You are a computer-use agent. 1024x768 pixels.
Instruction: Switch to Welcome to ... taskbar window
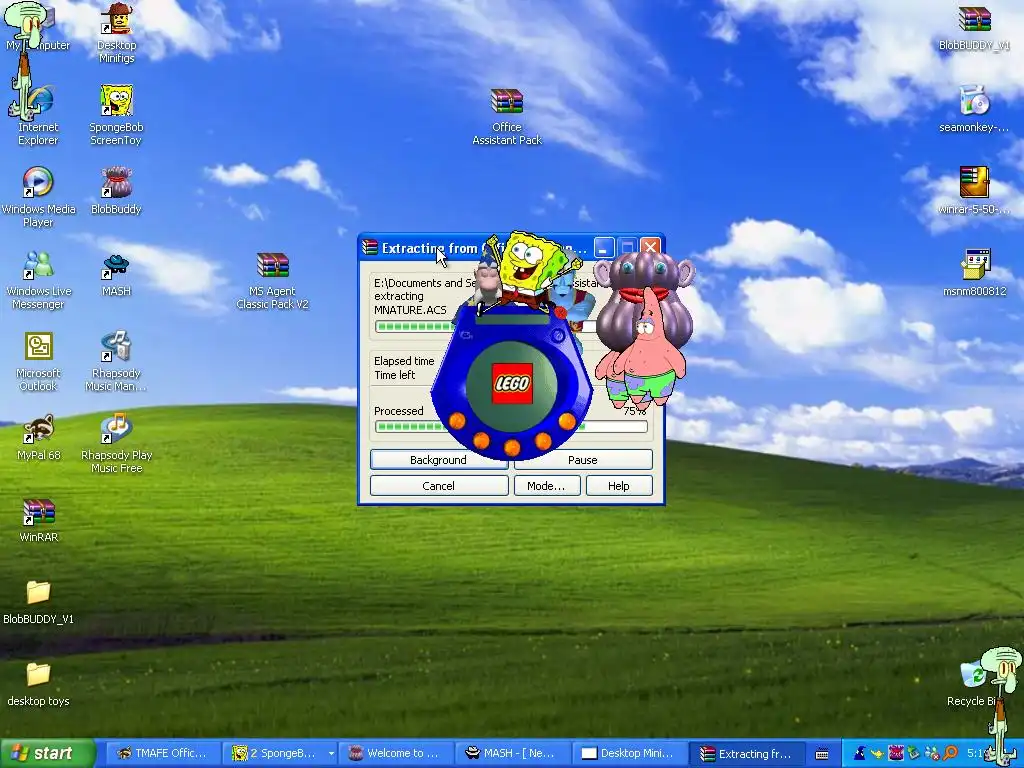[395, 753]
